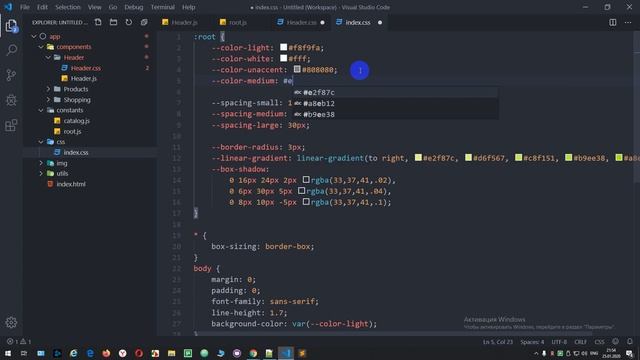This screenshot has width=640, height=360.
Task: Expand the img folder
Action: [x=41, y=163]
